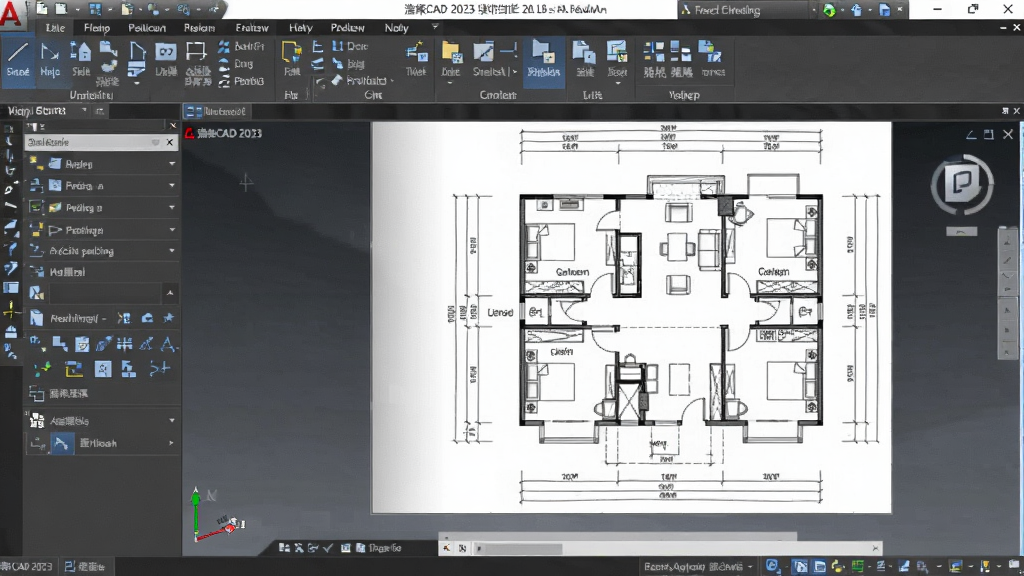Viewport: 1024px width, 576px height.
Task: Click the green-star icon in second palette grid row
Action: point(42,370)
